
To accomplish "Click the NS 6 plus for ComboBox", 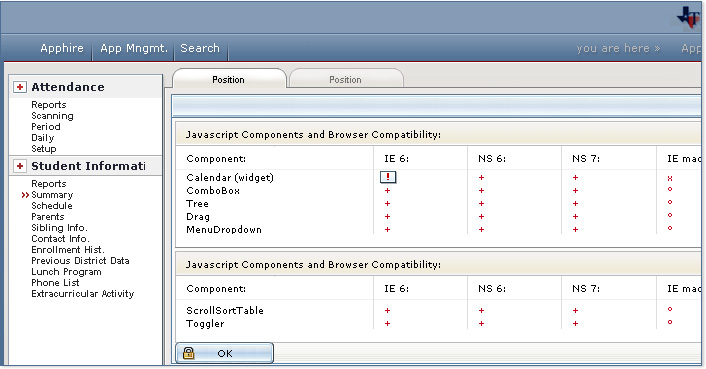I will tap(481, 191).
